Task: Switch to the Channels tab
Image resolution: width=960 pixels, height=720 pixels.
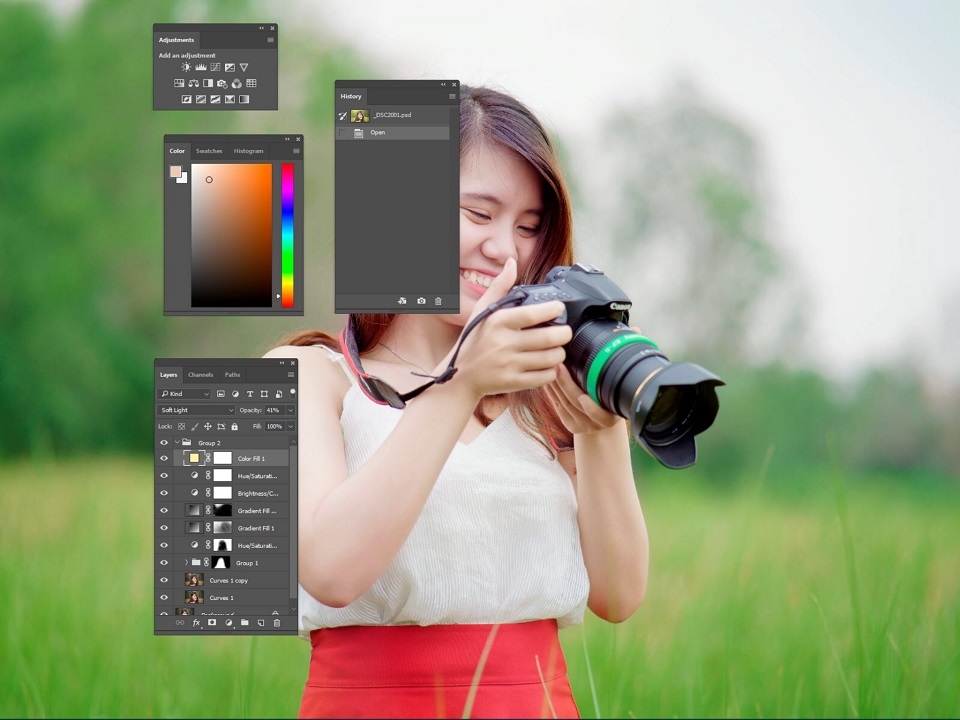Action: 200,375
